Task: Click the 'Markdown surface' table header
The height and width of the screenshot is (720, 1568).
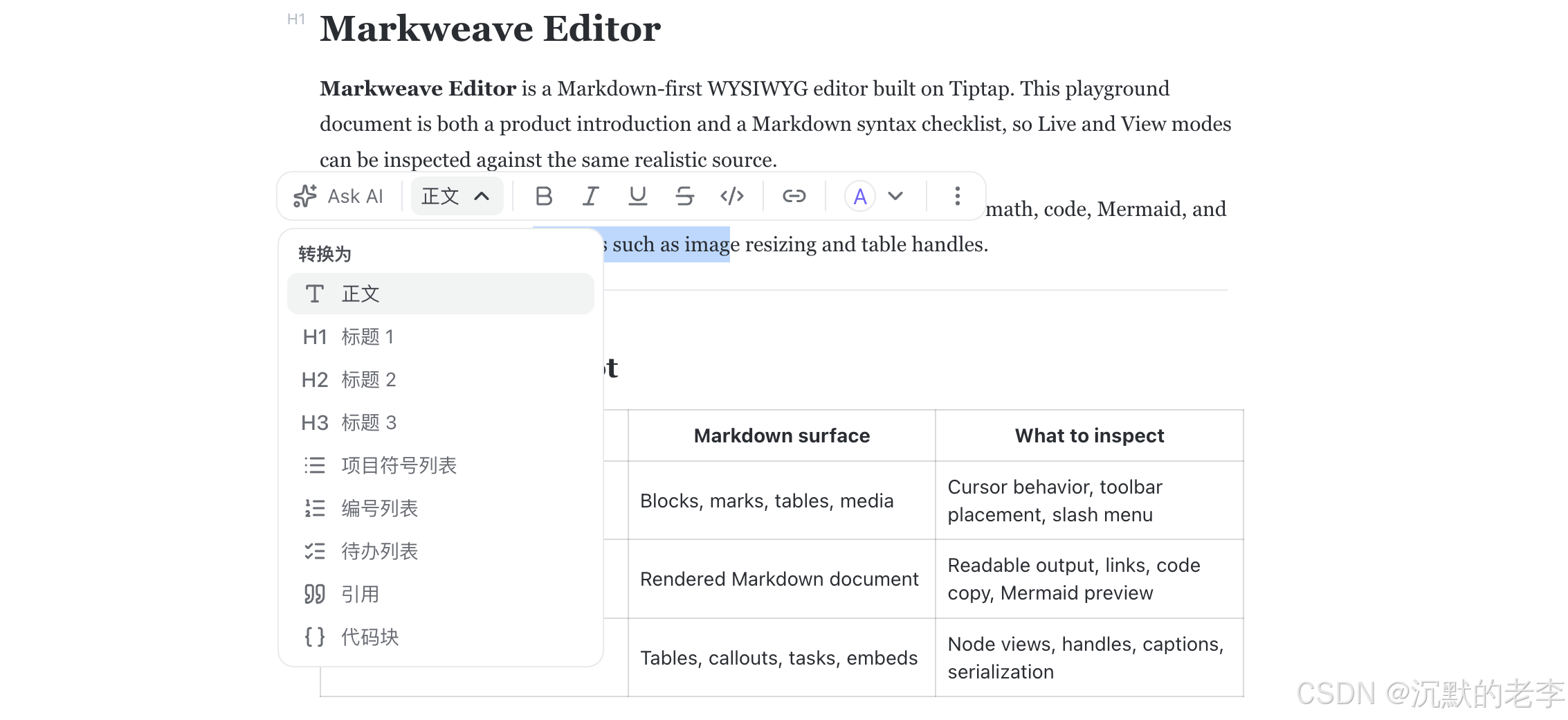Action: click(782, 435)
